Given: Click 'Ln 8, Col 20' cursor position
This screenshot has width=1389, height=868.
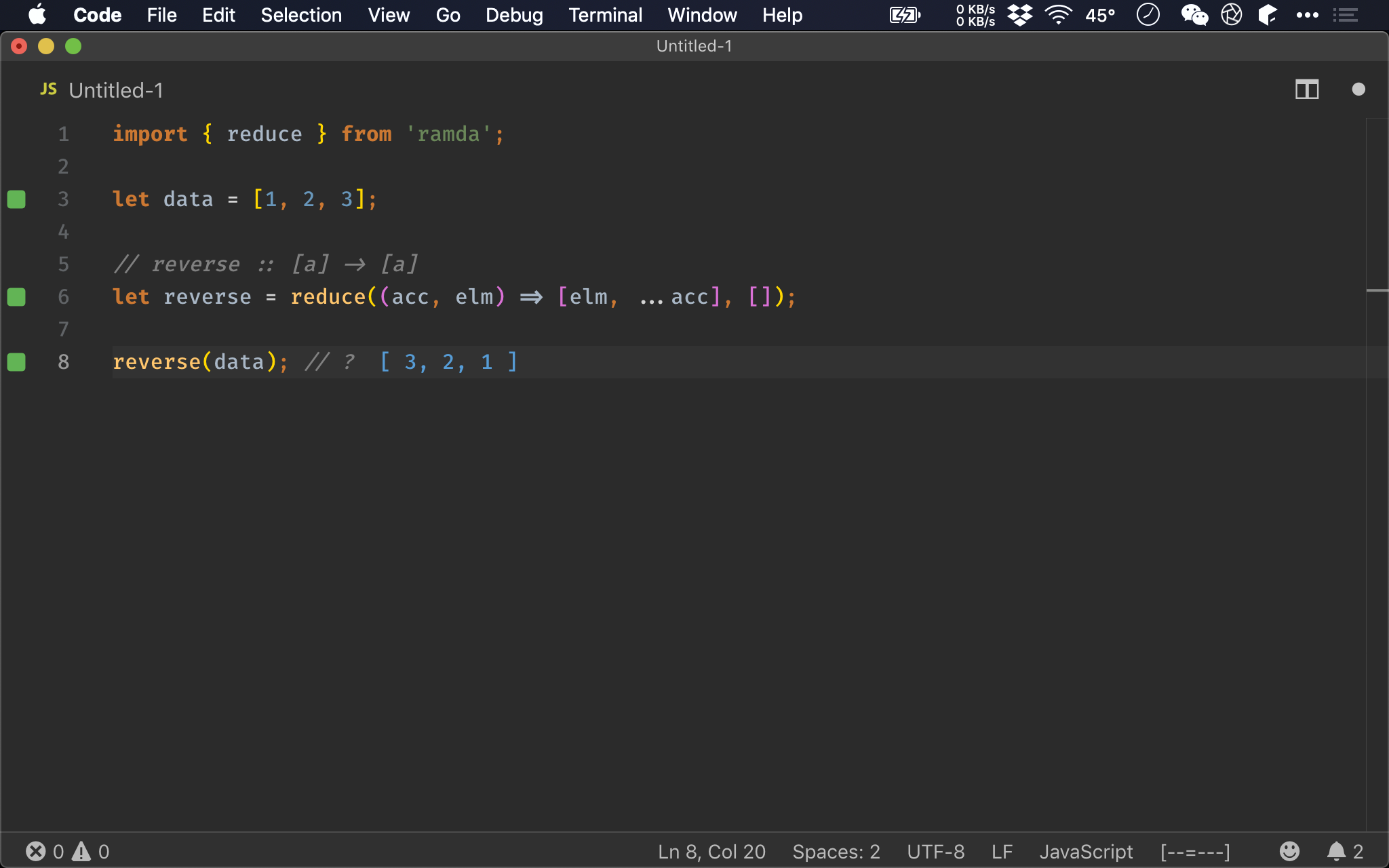Looking at the screenshot, I should 711,851.
